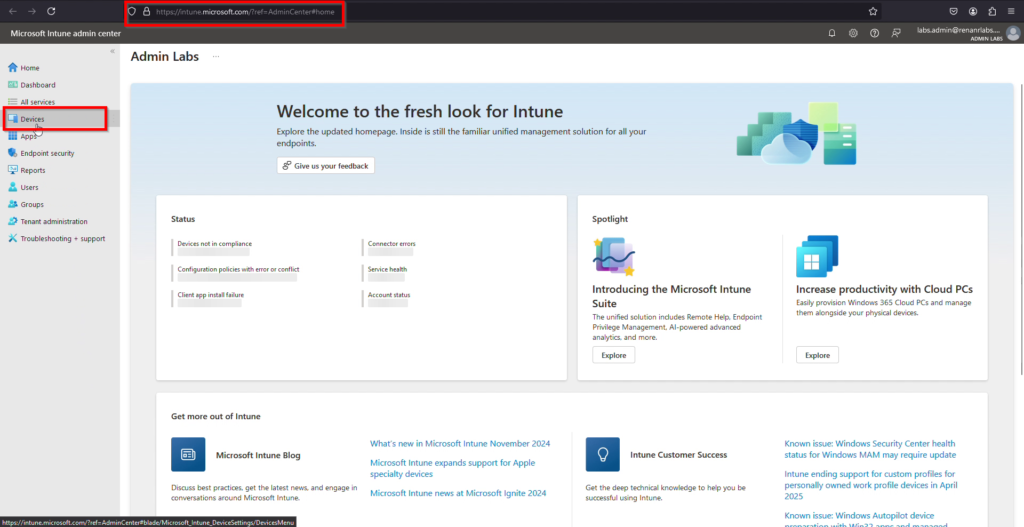Image resolution: width=1024 pixels, height=527 pixels.
Task: Click the Troubleshooting + support icon
Action: click(12, 238)
